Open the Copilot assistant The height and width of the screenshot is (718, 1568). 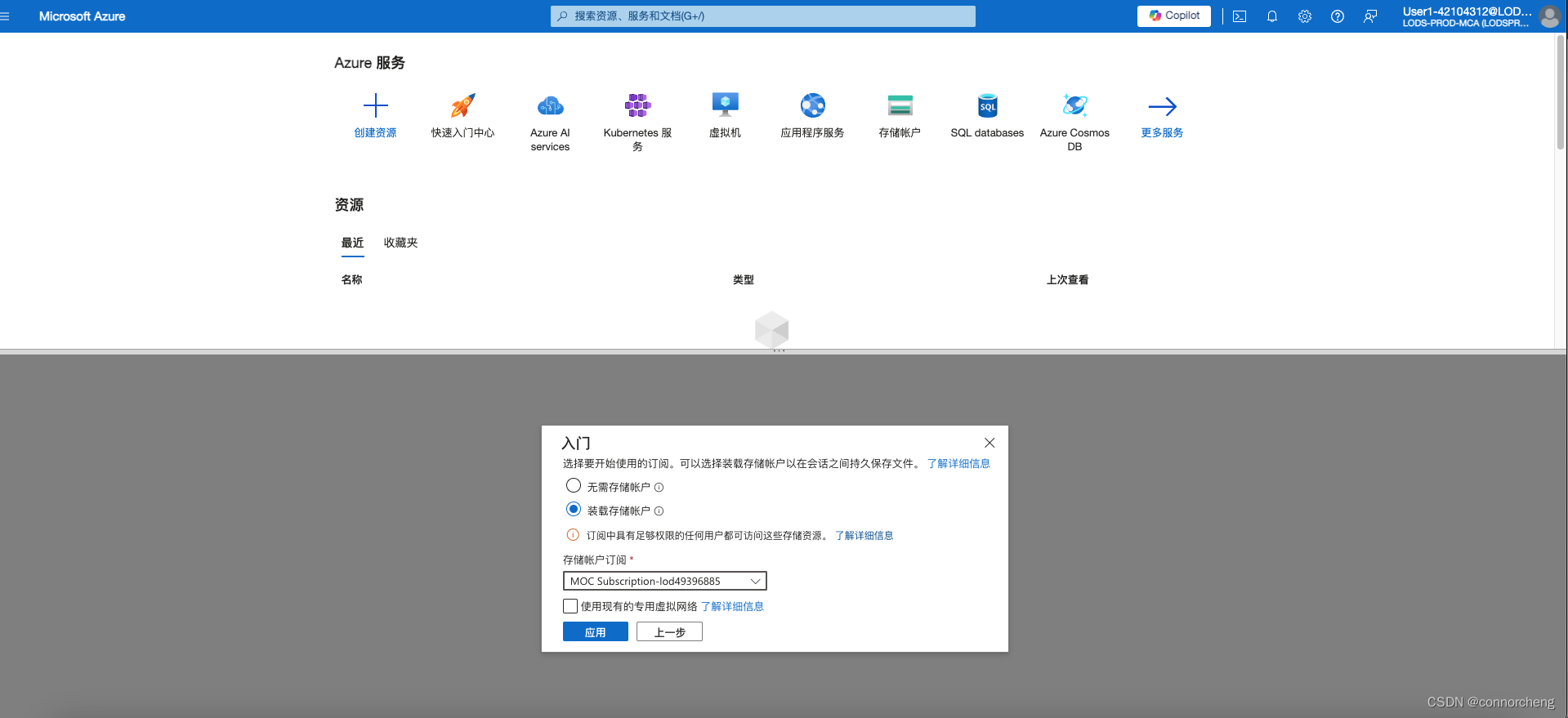[1173, 16]
